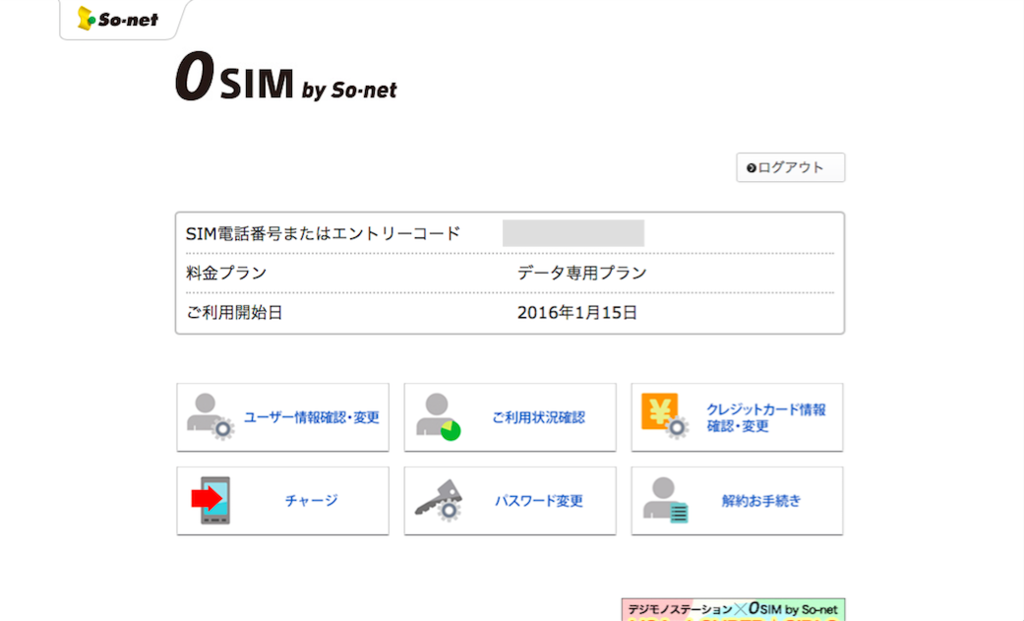
Task: Open the チャージ link
Action: coord(312,501)
